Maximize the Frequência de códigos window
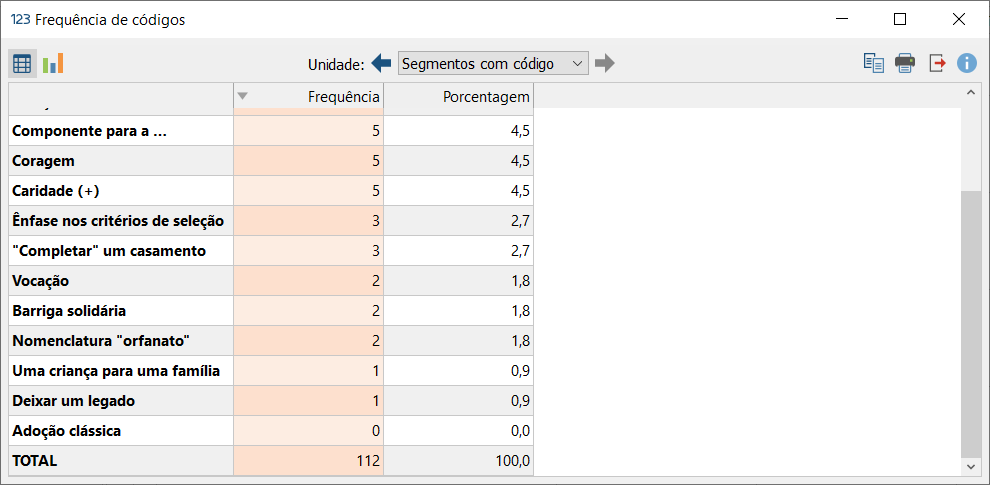Screen dimensions: 990x485 pyautogui.click(x=900, y=20)
